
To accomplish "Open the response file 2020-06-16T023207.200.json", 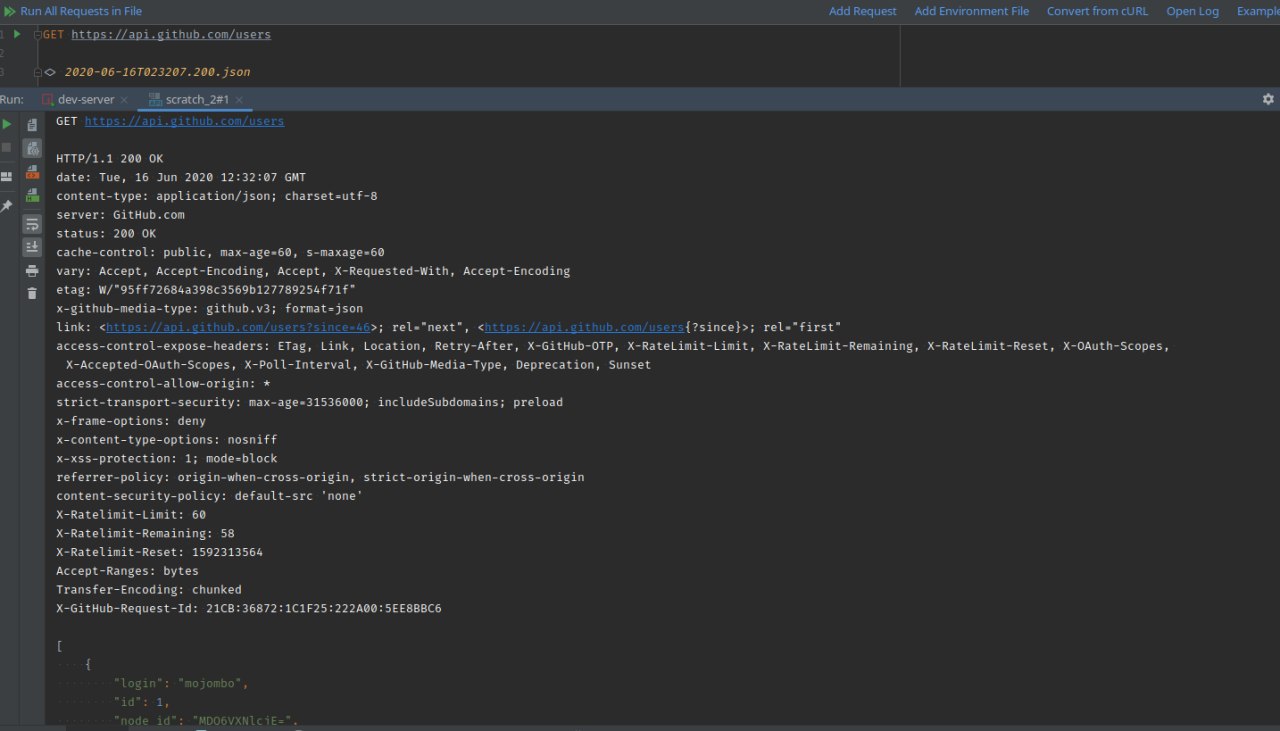I will click(157, 72).
